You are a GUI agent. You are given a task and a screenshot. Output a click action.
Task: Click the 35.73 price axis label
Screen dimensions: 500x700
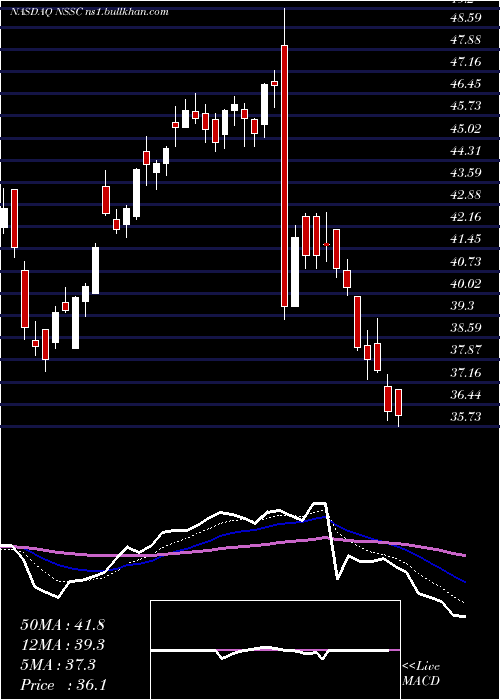[466, 417]
